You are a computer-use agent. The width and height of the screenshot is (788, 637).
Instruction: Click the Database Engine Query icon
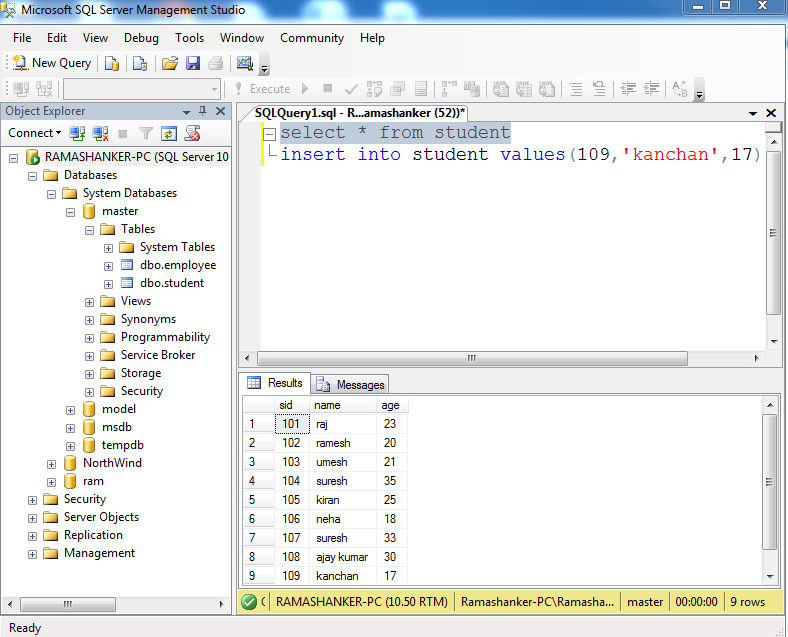click(x=112, y=63)
